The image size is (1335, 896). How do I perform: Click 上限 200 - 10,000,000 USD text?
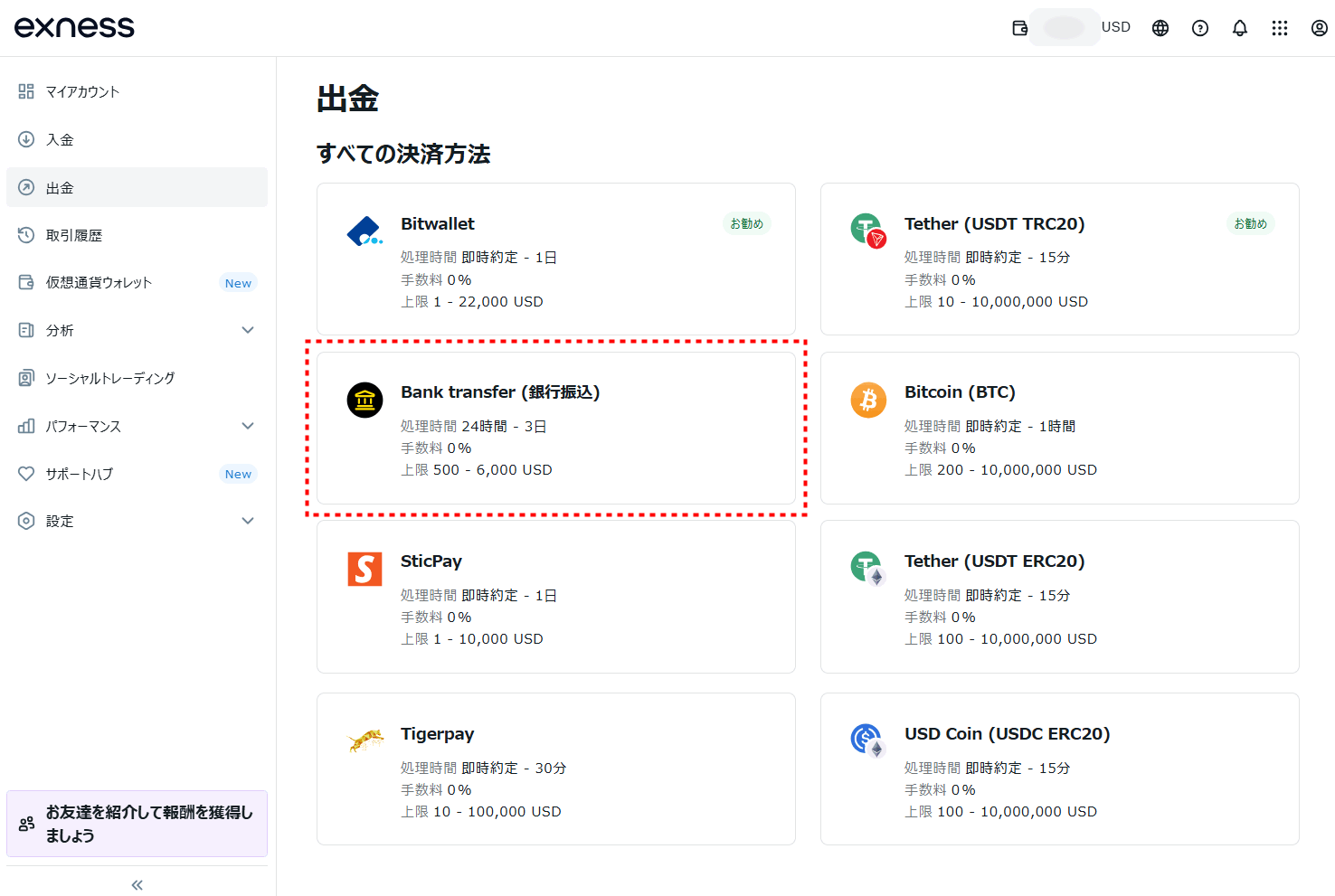[1000, 470]
